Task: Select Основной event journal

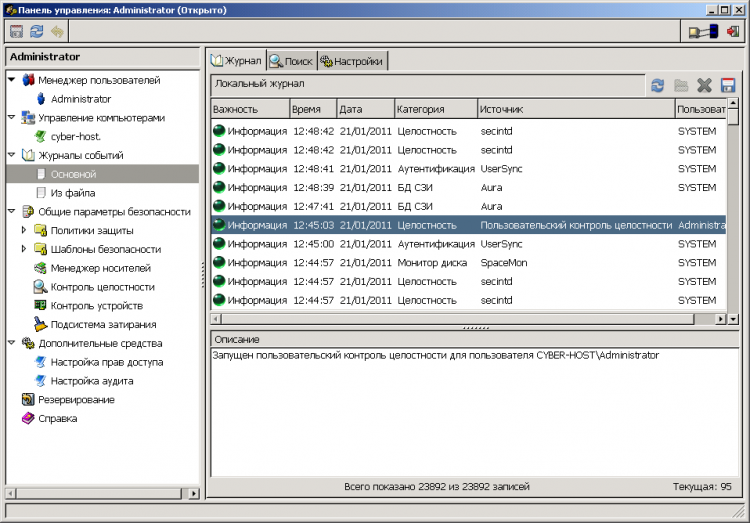Action: coord(73,174)
